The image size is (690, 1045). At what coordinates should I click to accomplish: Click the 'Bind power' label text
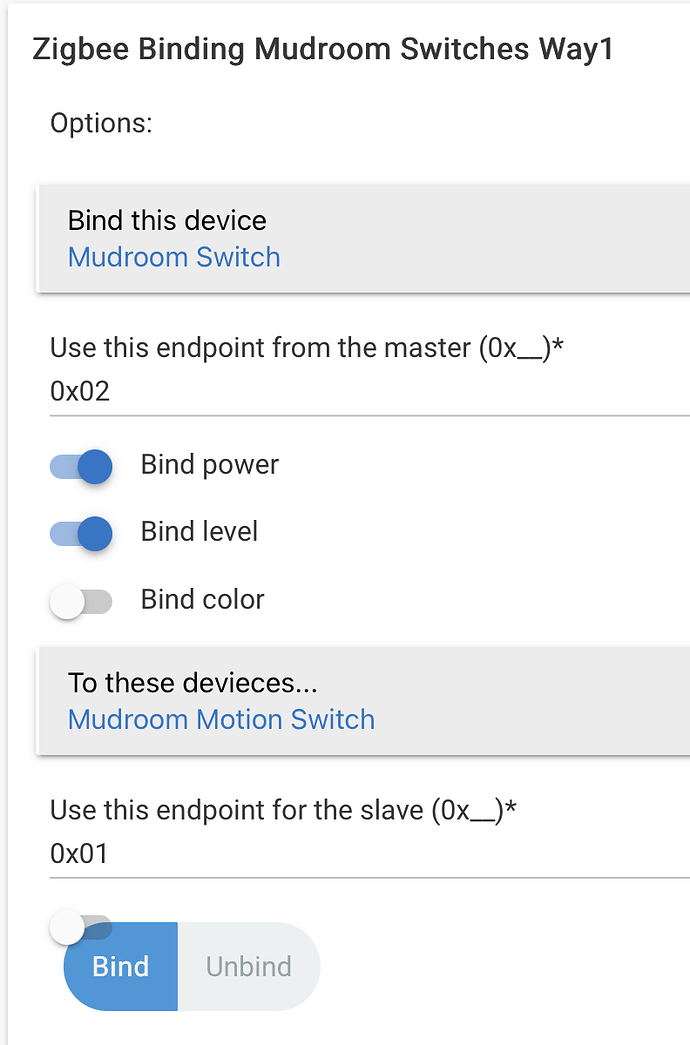click(210, 465)
